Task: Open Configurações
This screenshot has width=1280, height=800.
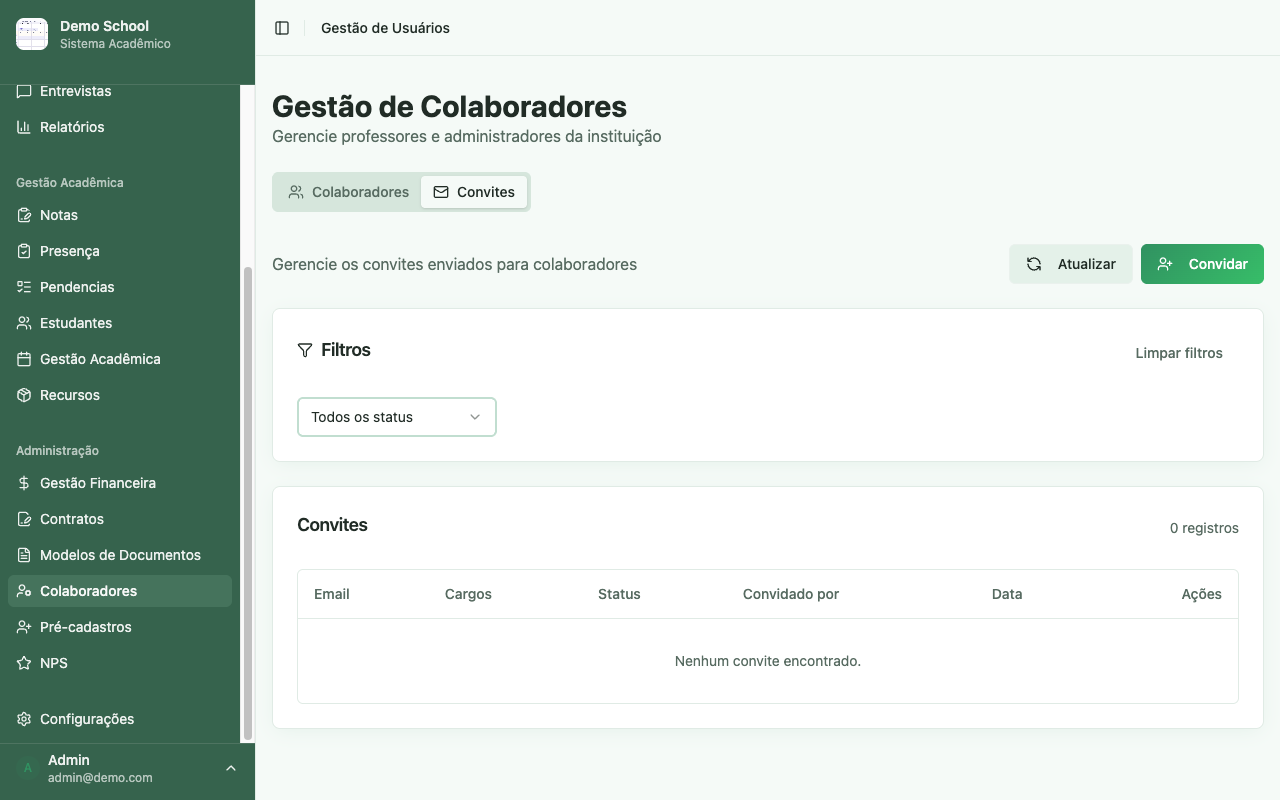Action: click(x=120, y=719)
